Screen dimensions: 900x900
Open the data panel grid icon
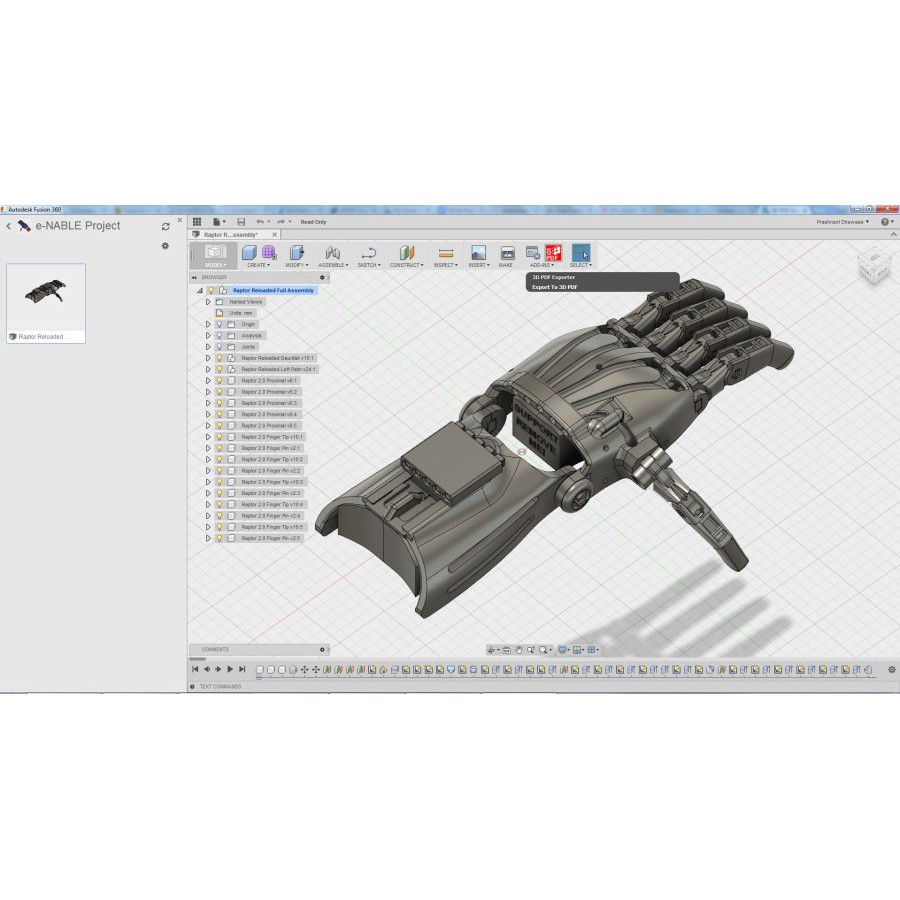point(197,221)
